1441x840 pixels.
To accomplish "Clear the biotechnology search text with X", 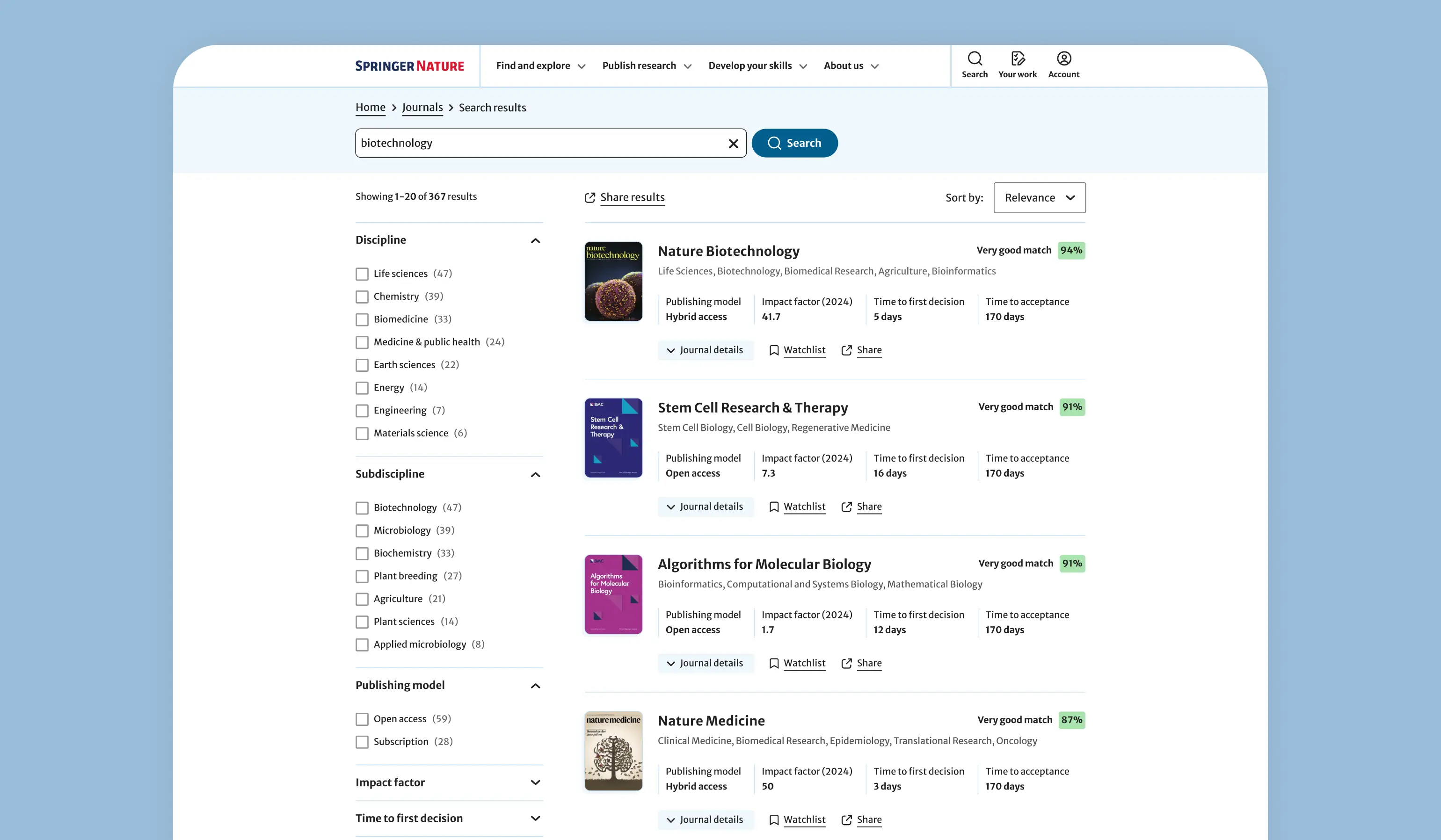I will (x=733, y=144).
